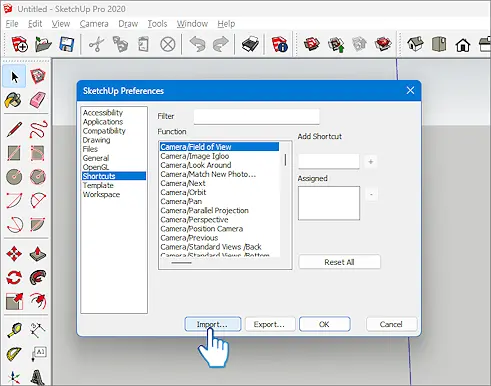Image resolution: width=491 pixels, height=386 pixels.
Task: Select the Follow Me tool
Action: point(38,277)
